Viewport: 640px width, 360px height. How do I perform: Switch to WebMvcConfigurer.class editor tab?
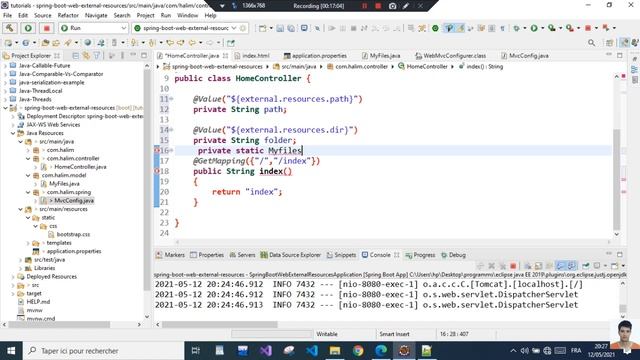(x=454, y=56)
